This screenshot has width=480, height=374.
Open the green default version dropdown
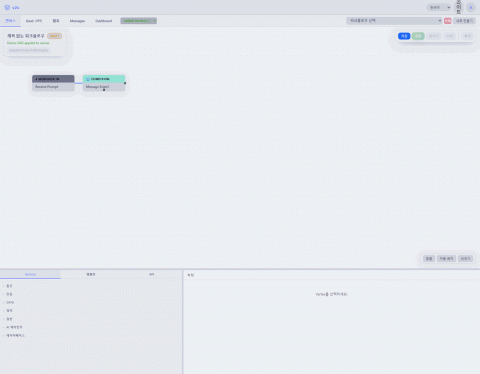click(x=139, y=21)
